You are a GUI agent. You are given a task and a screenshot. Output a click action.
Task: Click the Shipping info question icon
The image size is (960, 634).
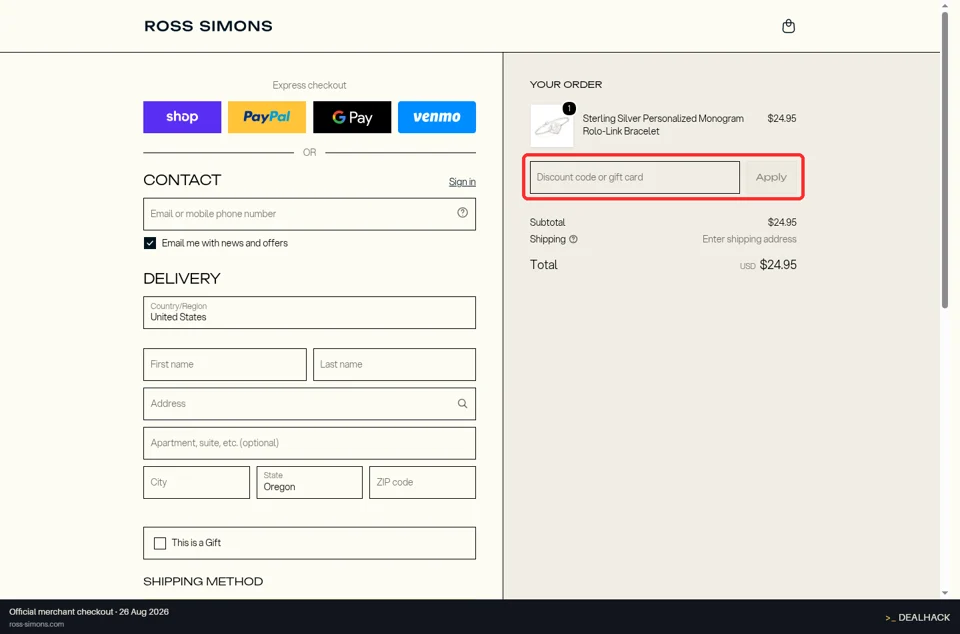[573, 239]
